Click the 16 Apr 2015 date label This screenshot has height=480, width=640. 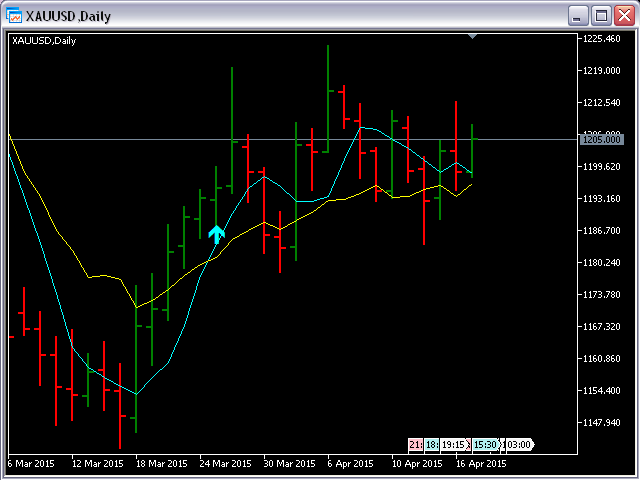coord(481,464)
